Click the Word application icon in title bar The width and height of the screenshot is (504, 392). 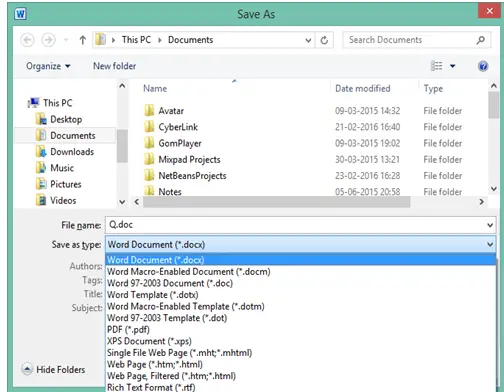pos(20,14)
